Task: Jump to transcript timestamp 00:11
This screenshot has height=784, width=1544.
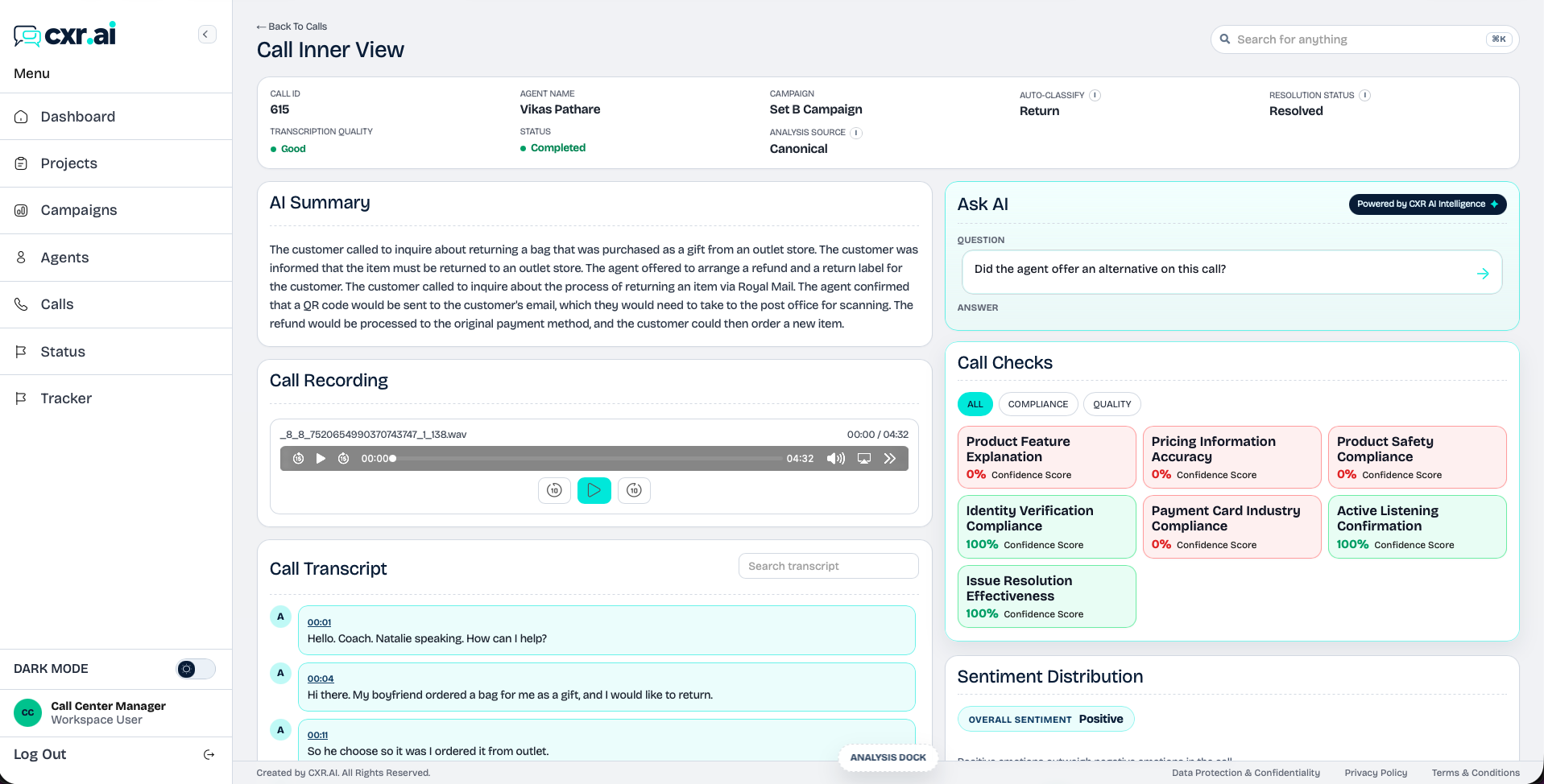Action: click(317, 735)
